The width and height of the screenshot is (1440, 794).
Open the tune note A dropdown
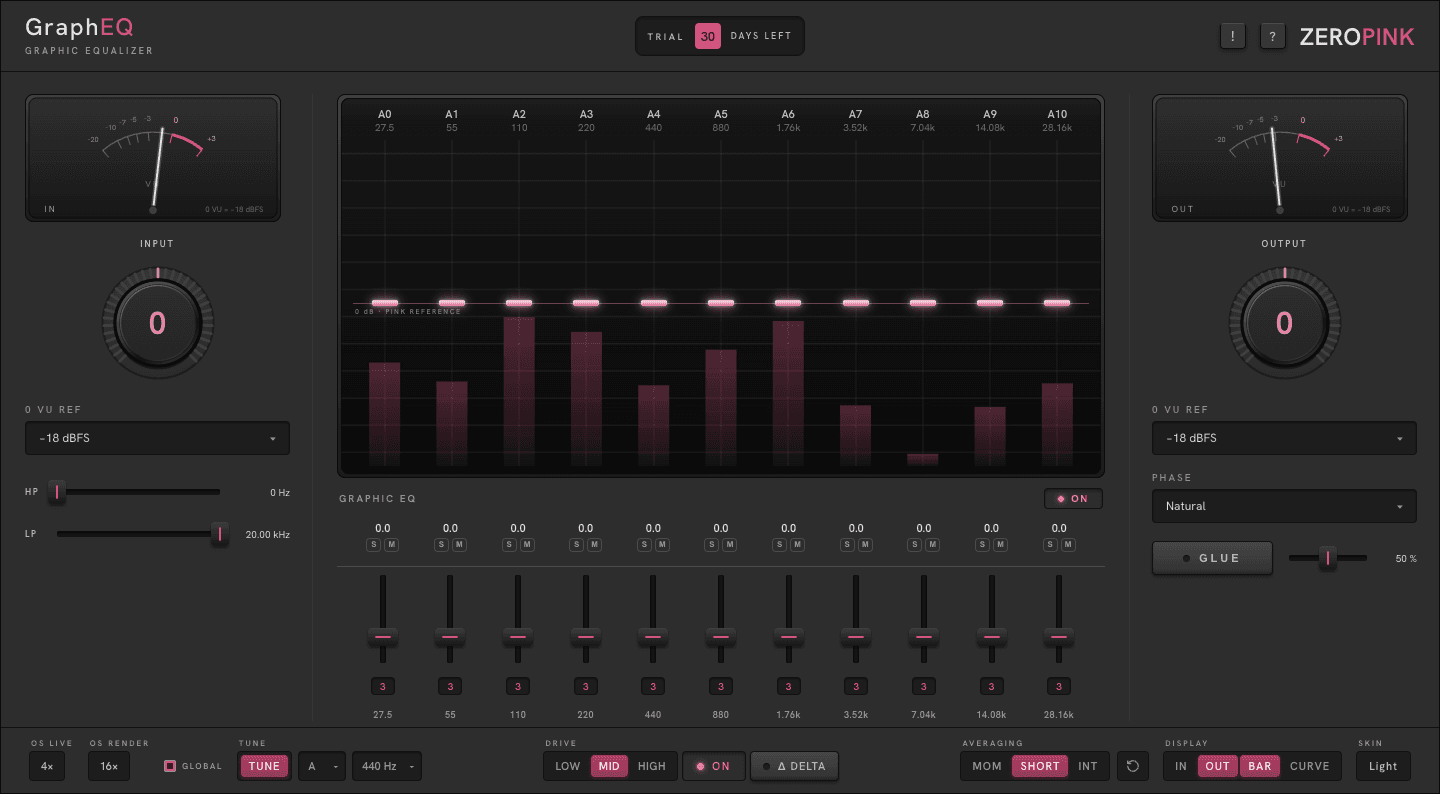[322, 766]
